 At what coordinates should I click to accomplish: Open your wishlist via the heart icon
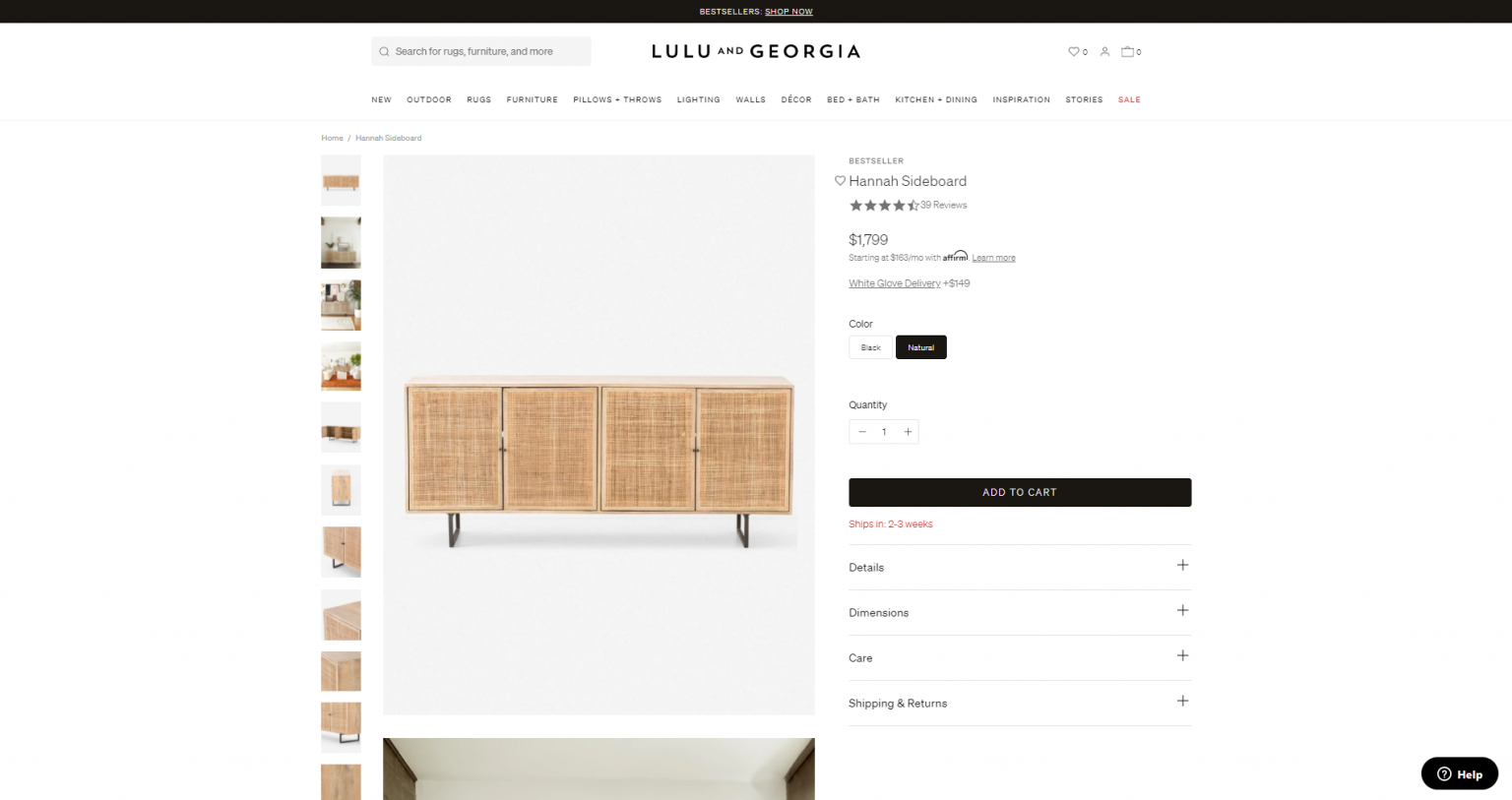[1073, 51]
